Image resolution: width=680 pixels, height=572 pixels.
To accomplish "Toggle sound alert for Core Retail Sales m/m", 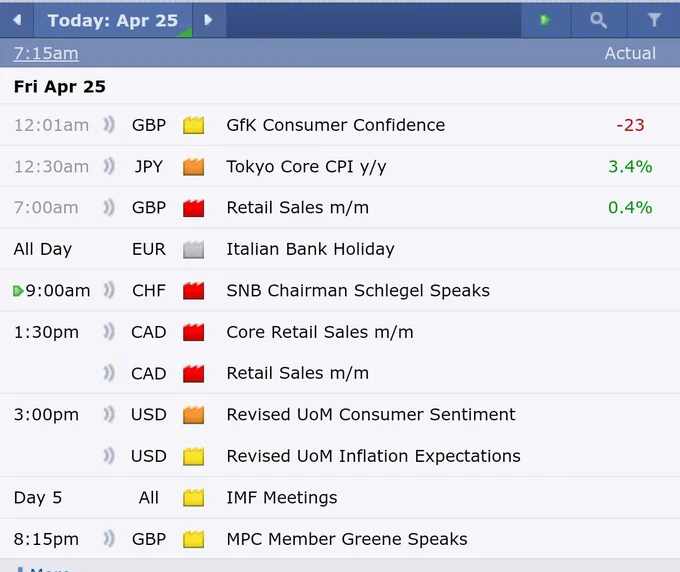I will 109,332.
